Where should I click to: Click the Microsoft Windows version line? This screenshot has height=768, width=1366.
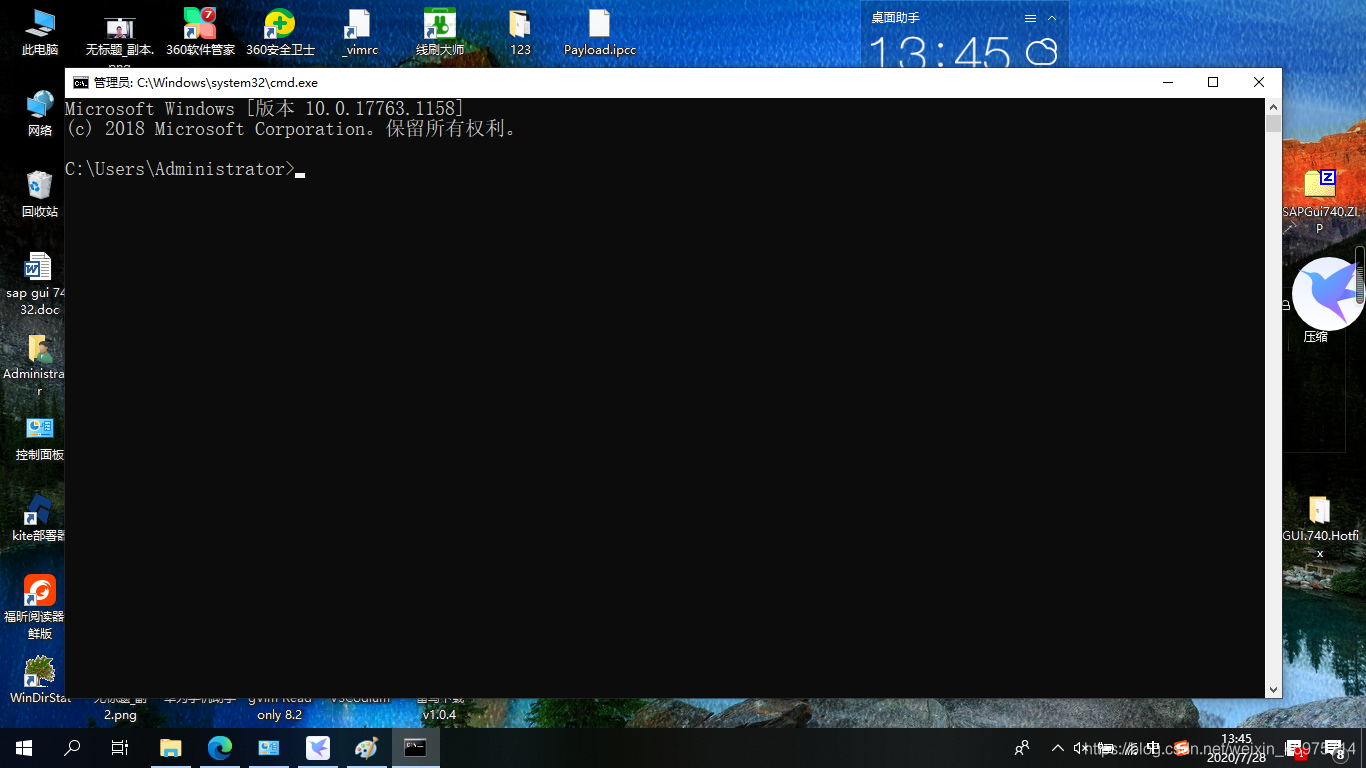pyautogui.click(x=264, y=109)
